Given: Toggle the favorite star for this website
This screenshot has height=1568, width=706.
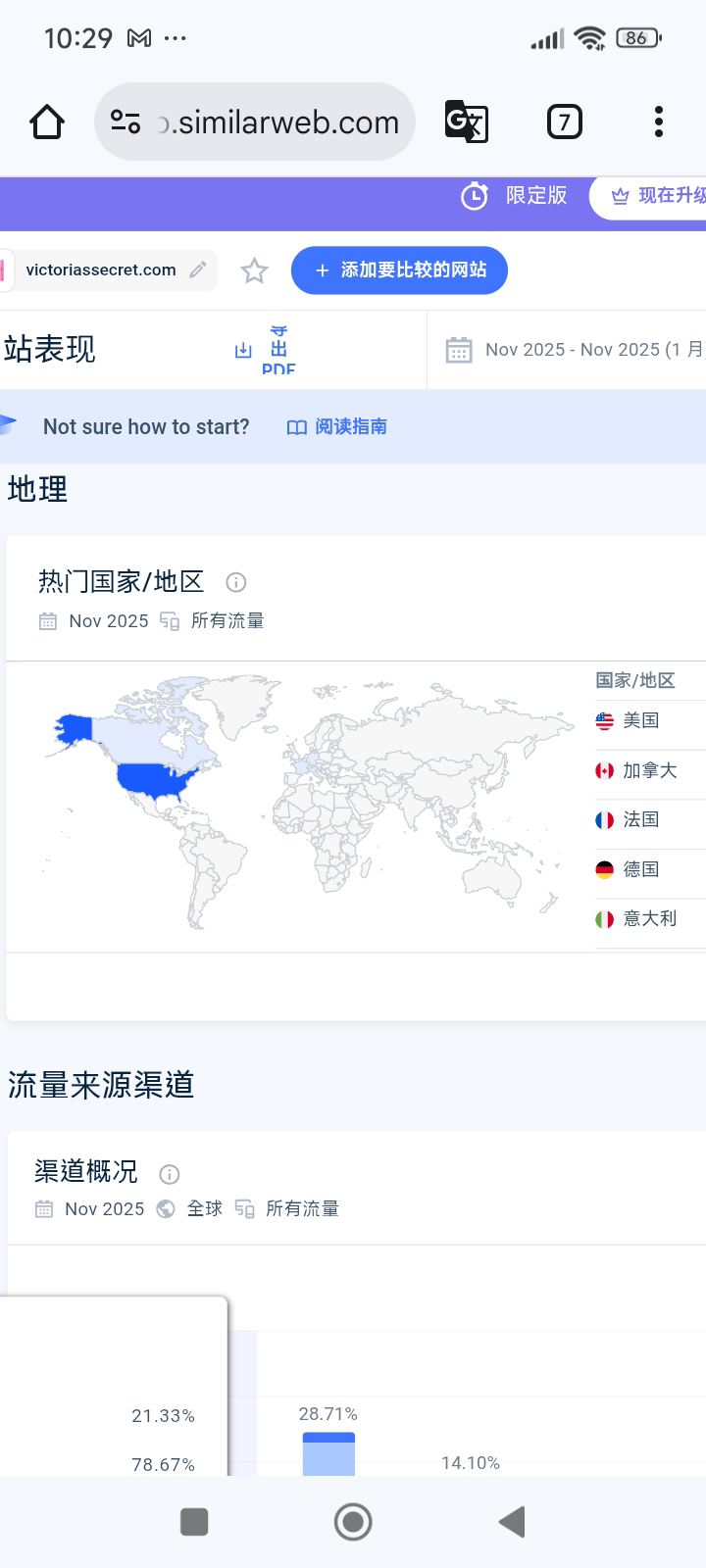Looking at the screenshot, I should tap(254, 270).
